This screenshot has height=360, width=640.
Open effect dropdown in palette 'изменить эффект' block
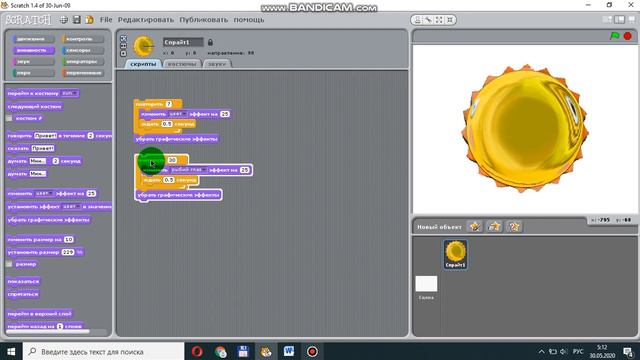[x=44, y=193]
